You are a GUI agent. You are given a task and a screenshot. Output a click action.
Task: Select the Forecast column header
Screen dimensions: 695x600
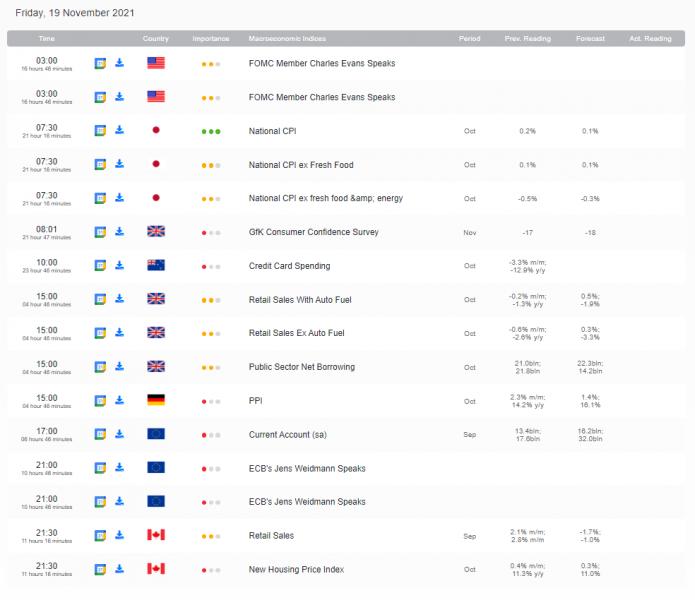point(590,39)
